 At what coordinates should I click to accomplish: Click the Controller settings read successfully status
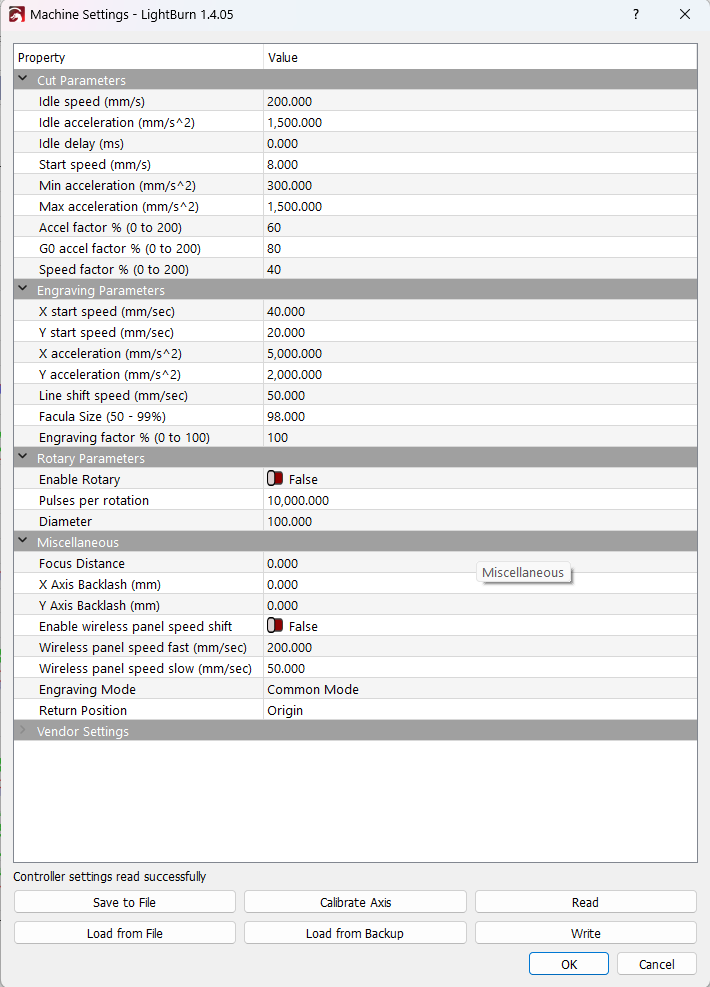tap(110, 876)
